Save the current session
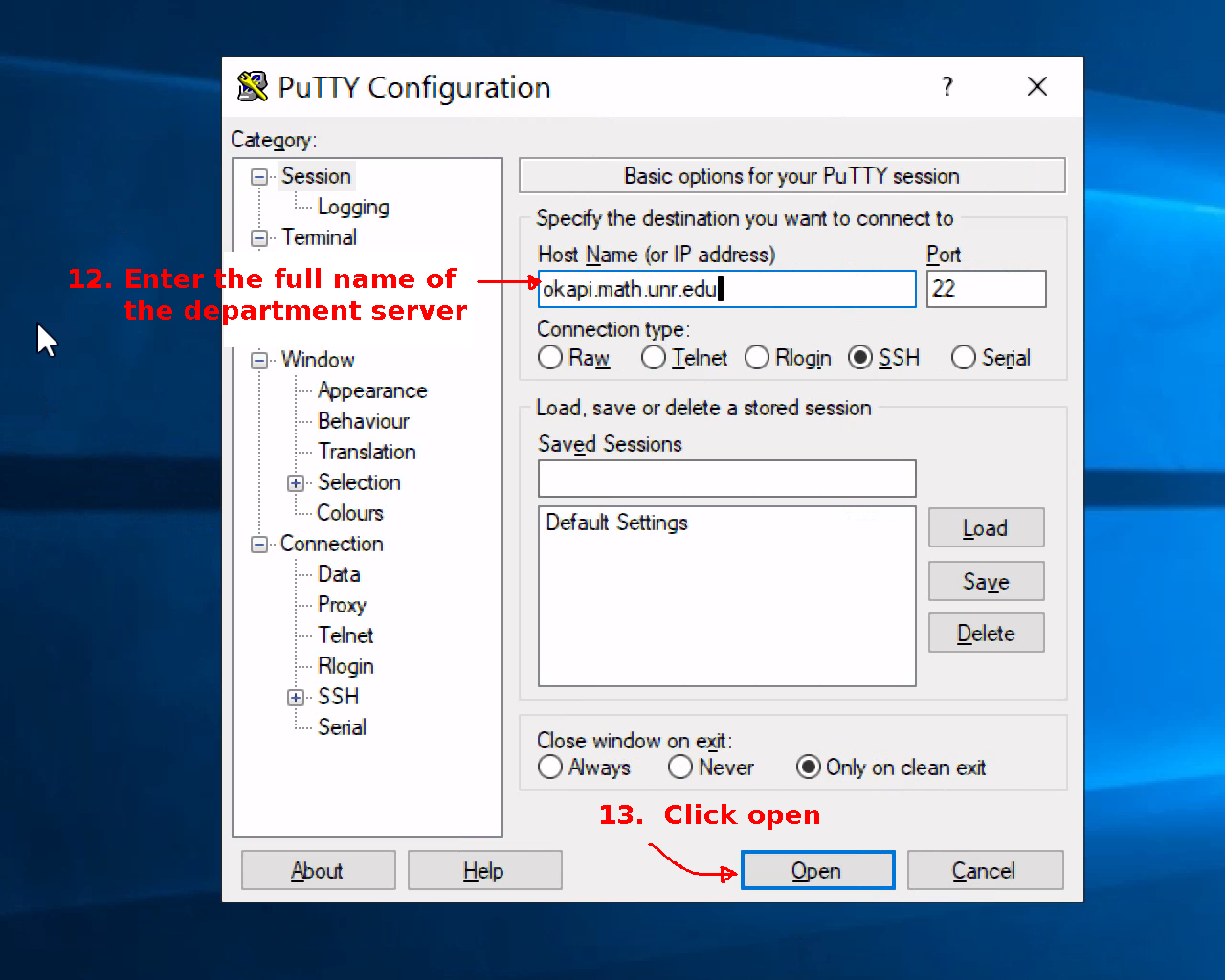The image size is (1225, 980). point(987,581)
